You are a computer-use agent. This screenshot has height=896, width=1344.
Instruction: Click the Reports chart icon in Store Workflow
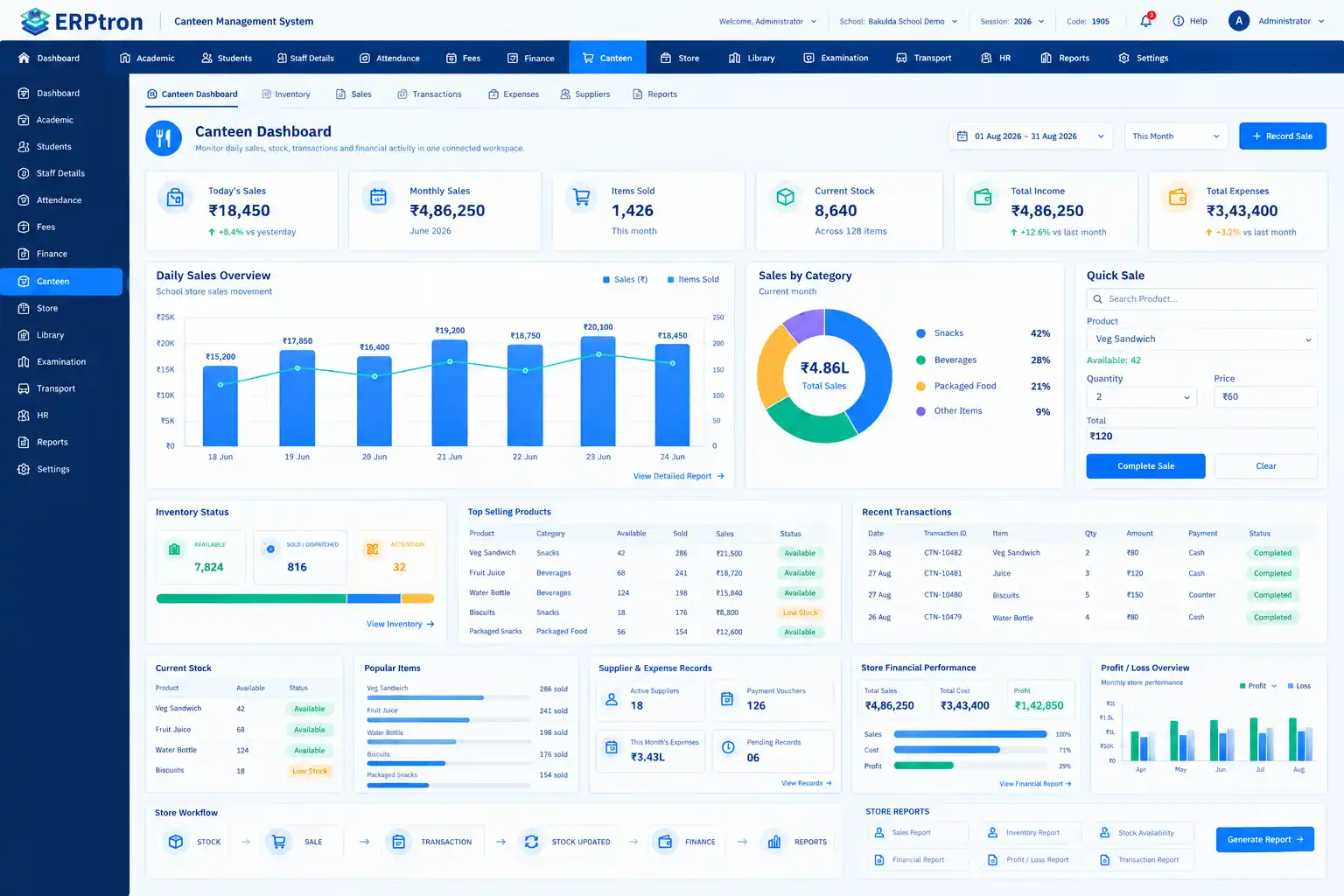click(x=774, y=842)
